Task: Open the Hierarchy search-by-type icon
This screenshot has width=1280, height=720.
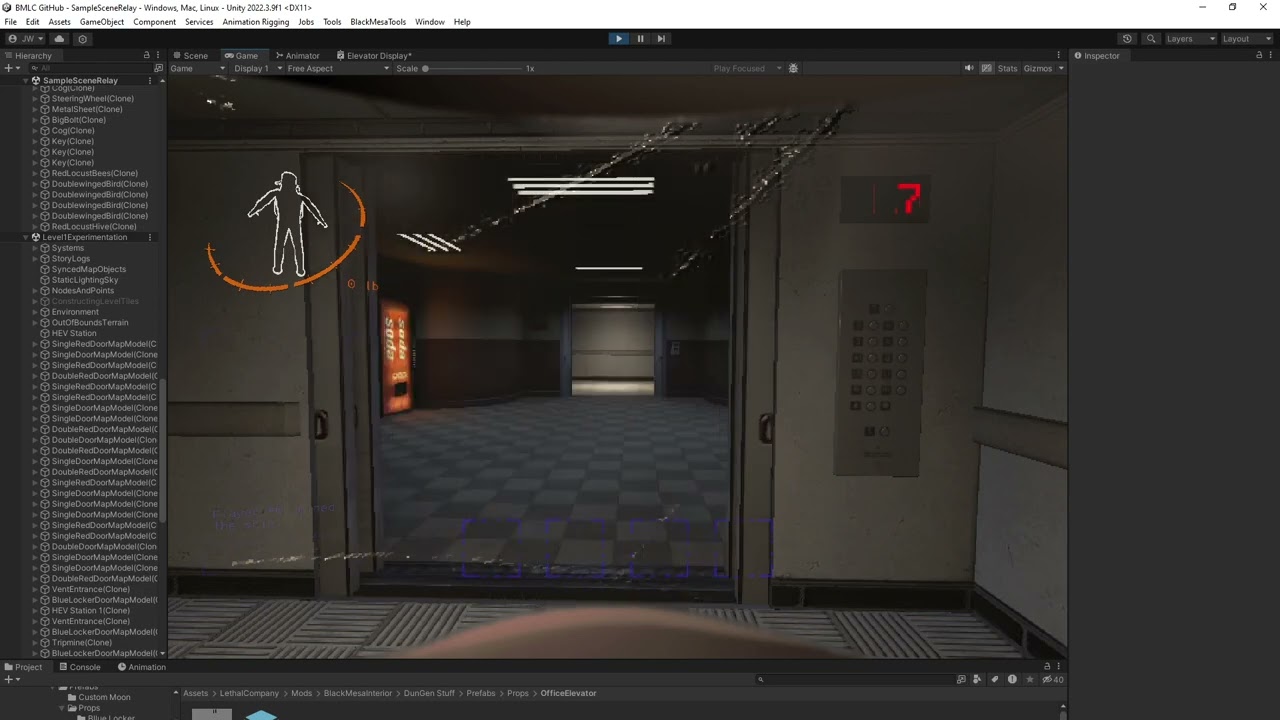Action: (x=158, y=68)
